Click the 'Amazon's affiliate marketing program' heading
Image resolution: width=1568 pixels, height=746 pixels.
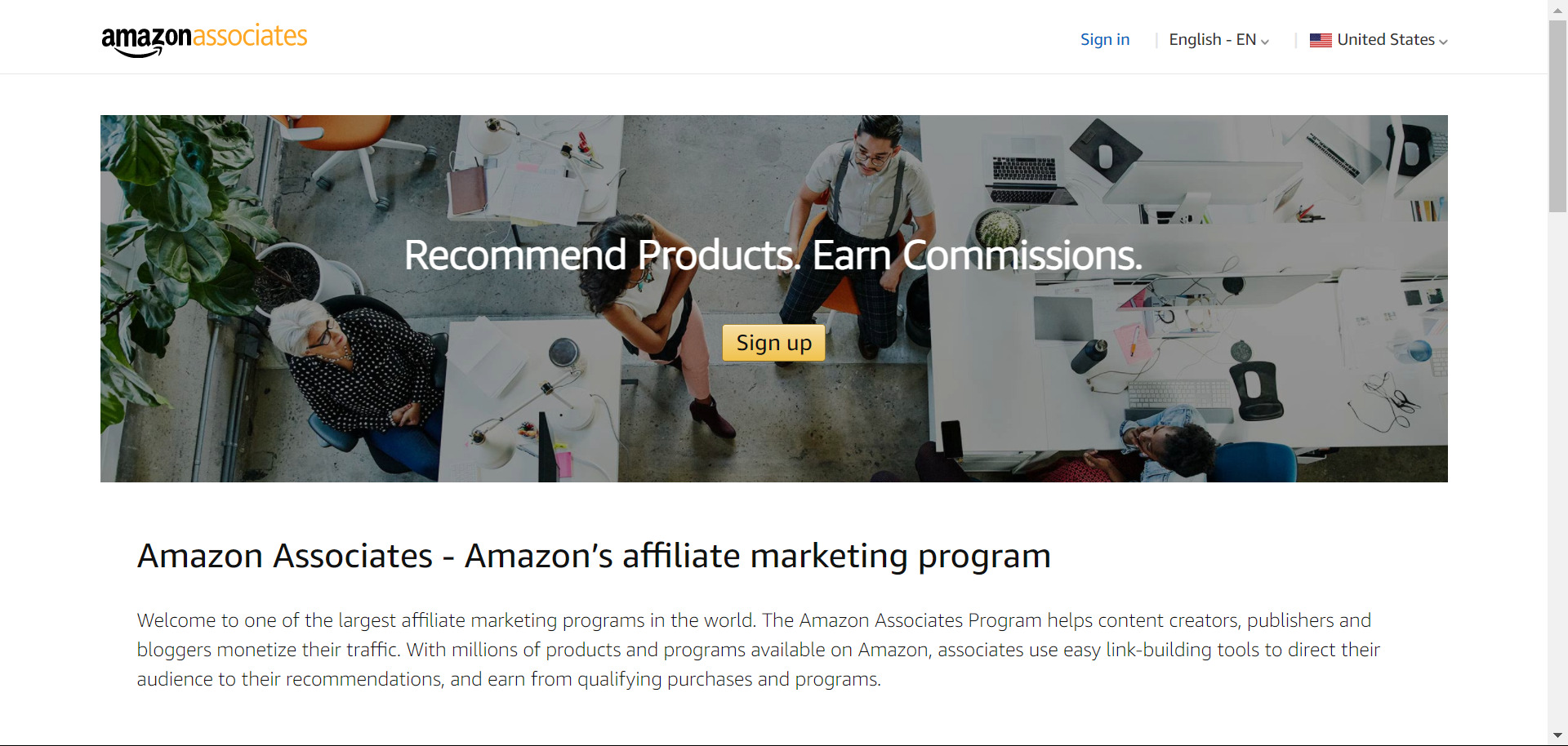(594, 556)
